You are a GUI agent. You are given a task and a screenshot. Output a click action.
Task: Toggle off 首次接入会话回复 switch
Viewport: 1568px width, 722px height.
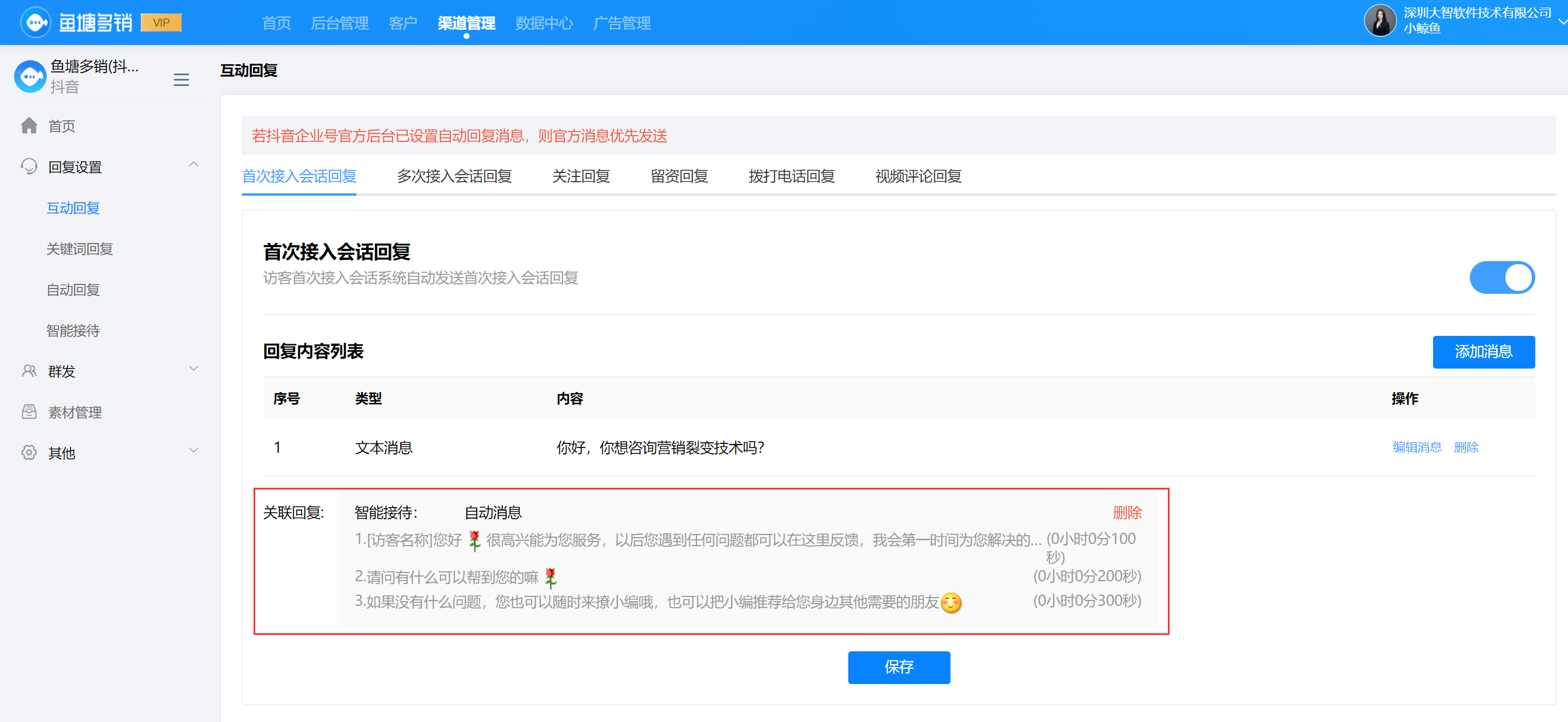click(1501, 277)
